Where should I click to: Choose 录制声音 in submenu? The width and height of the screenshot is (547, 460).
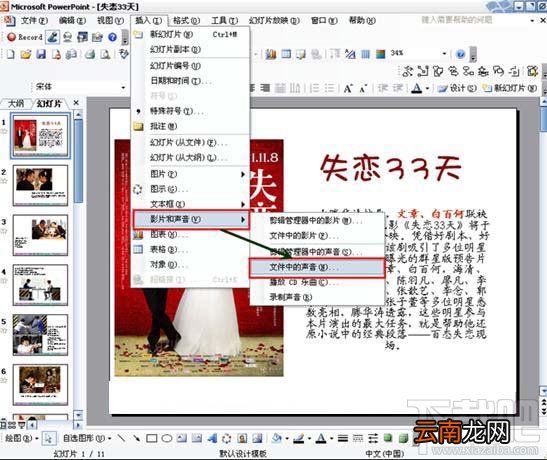(317, 297)
